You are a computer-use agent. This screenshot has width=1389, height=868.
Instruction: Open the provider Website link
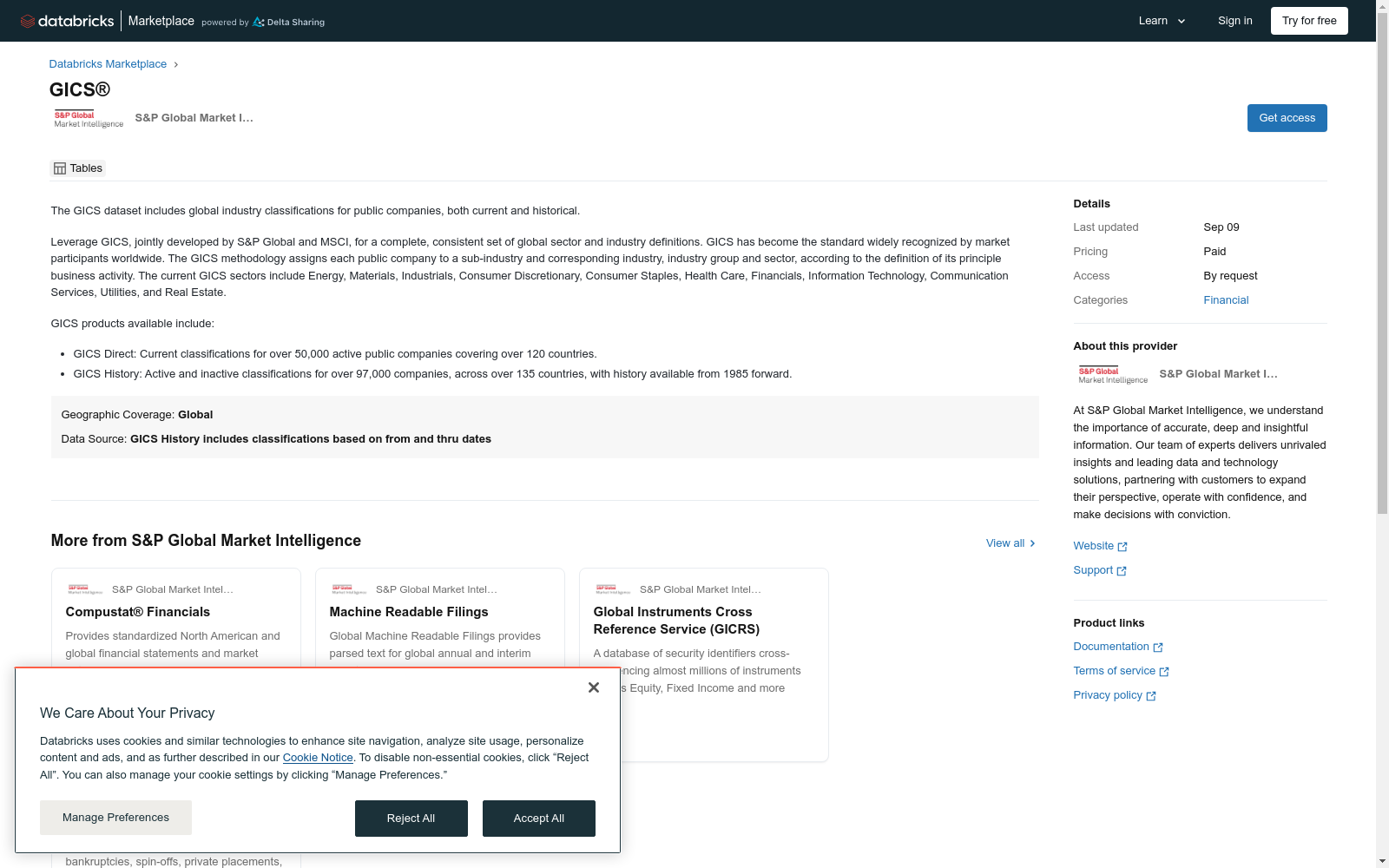[x=1093, y=546]
